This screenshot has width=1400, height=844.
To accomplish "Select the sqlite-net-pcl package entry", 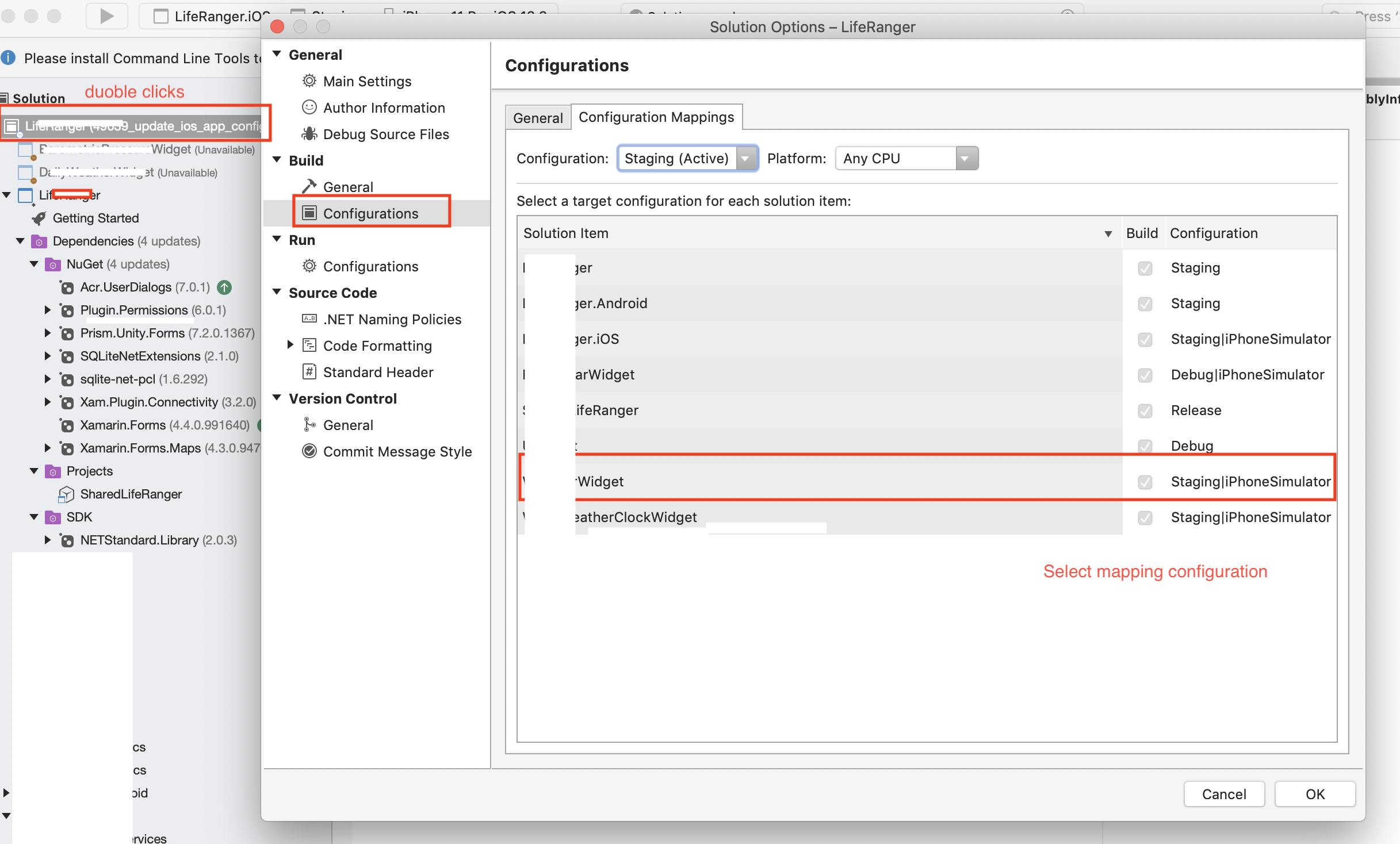I will point(144,379).
